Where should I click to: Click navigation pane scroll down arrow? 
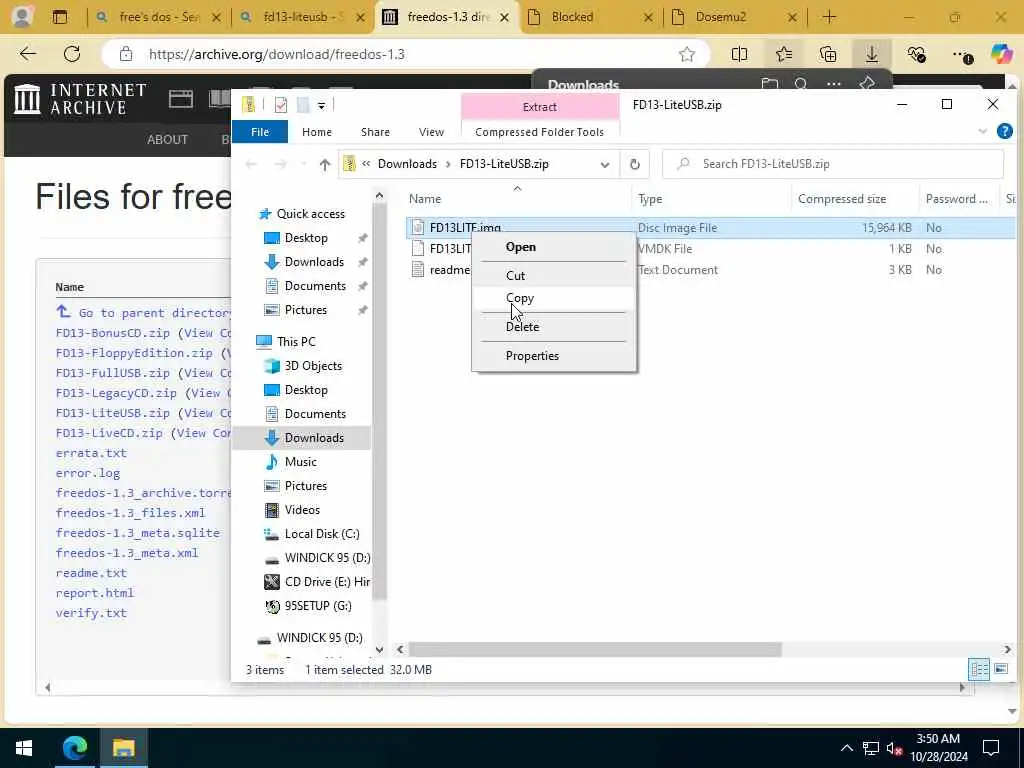[379, 650]
